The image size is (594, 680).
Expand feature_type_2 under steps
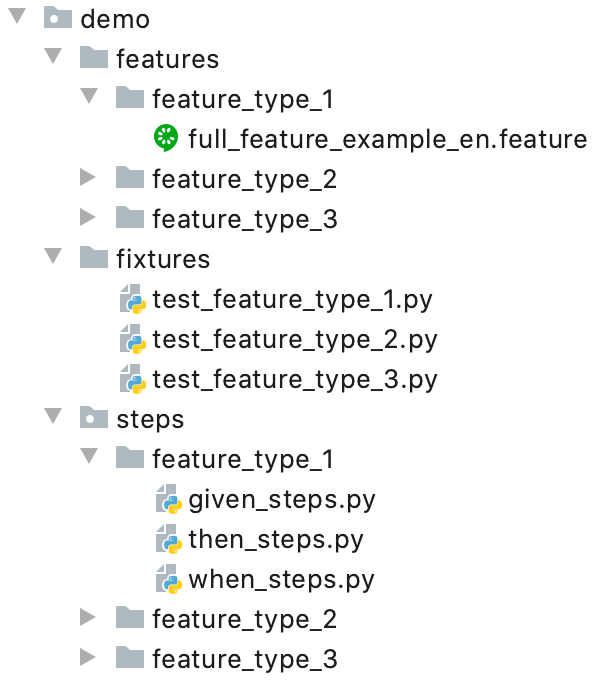(88, 617)
